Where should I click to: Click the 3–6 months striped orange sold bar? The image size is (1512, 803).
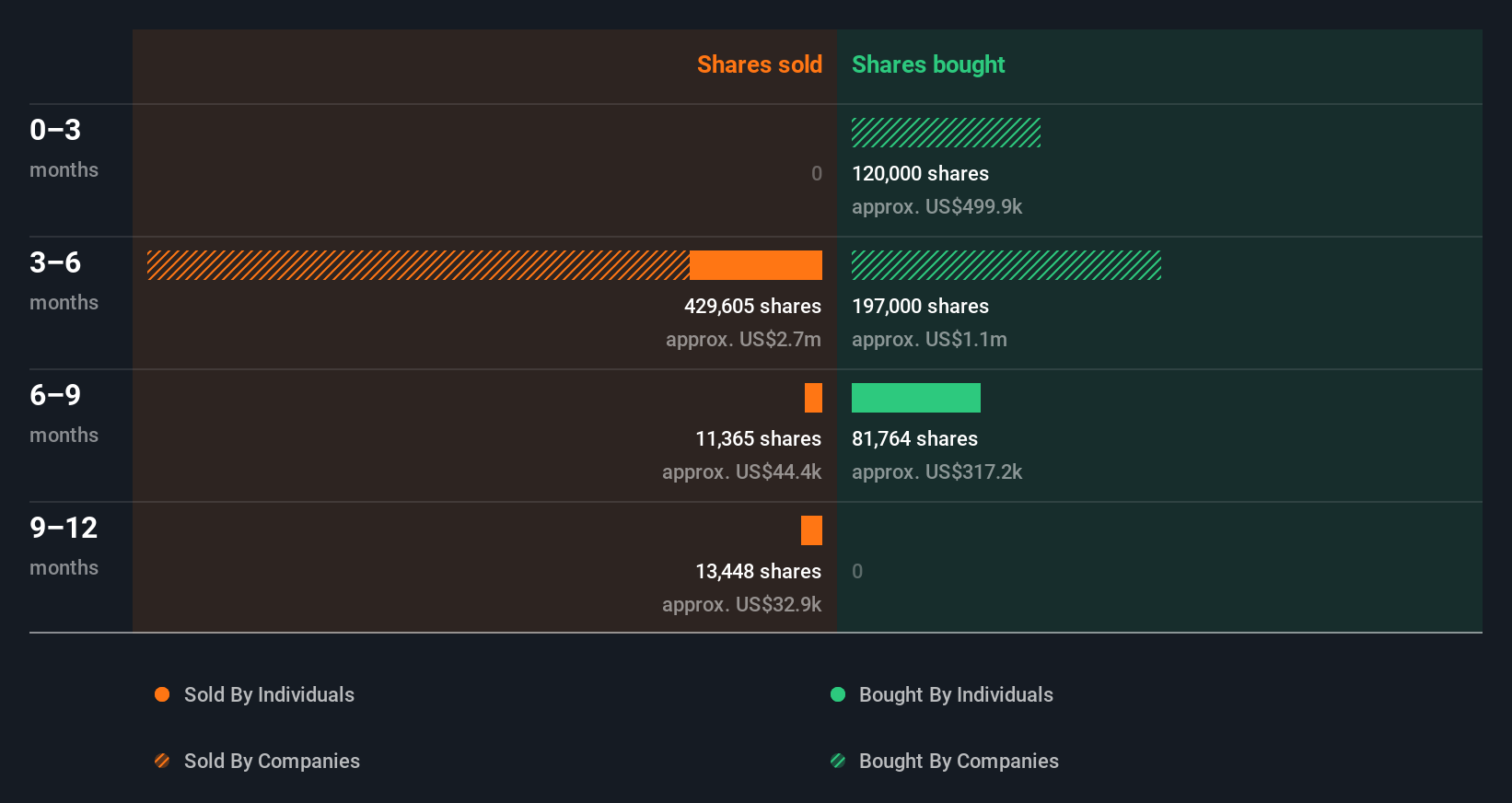(418, 265)
